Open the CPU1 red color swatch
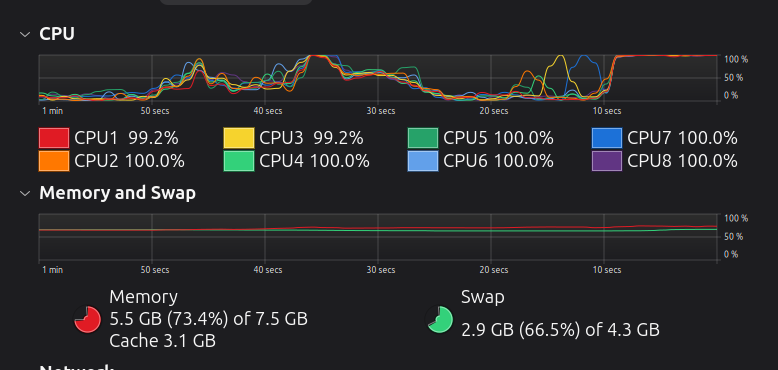This screenshot has height=370, width=778. [54, 138]
